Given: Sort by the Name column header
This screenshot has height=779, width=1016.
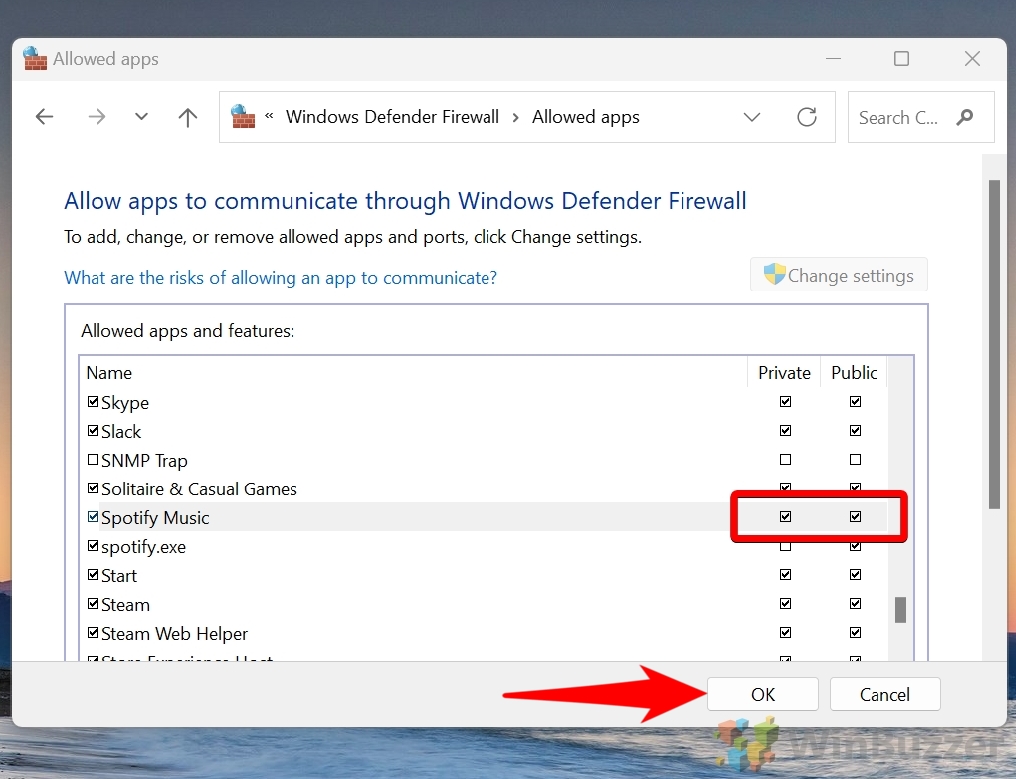Looking at the screenshot, I should (109, 373).
